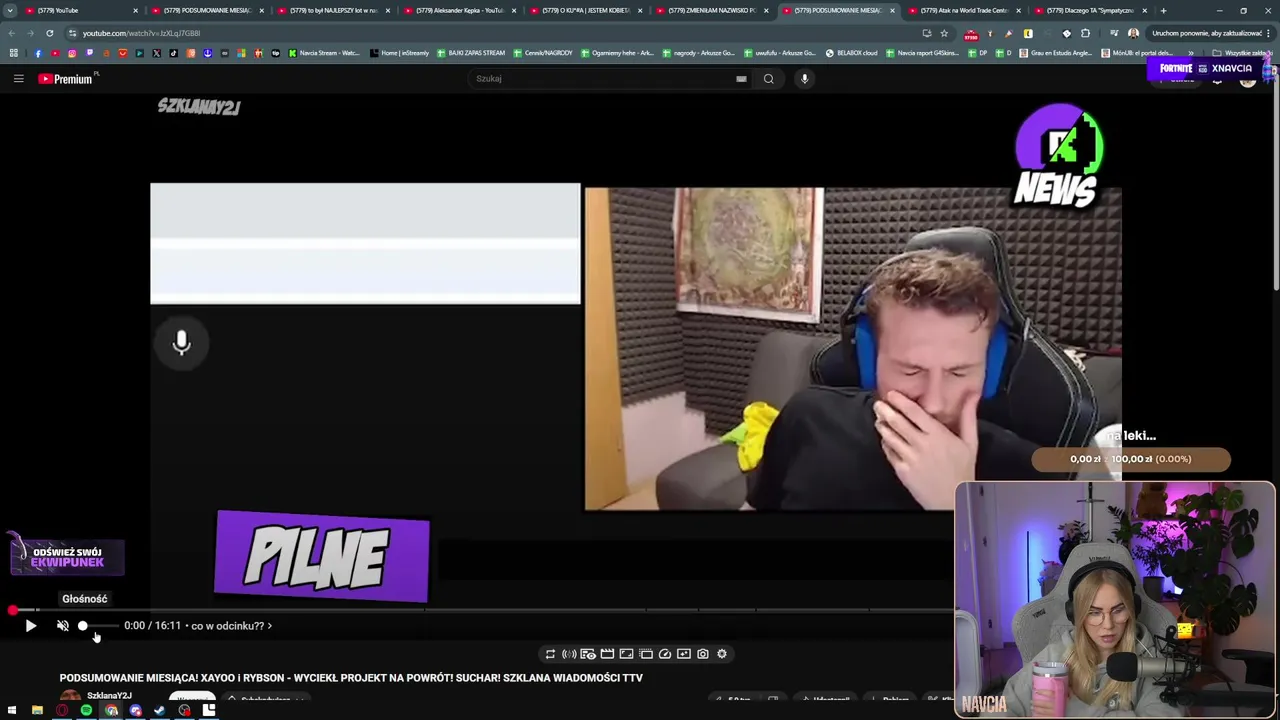Open the TikTok bookmark icon
Screen dimensions: 1280x720
click(x=173, y=53)
